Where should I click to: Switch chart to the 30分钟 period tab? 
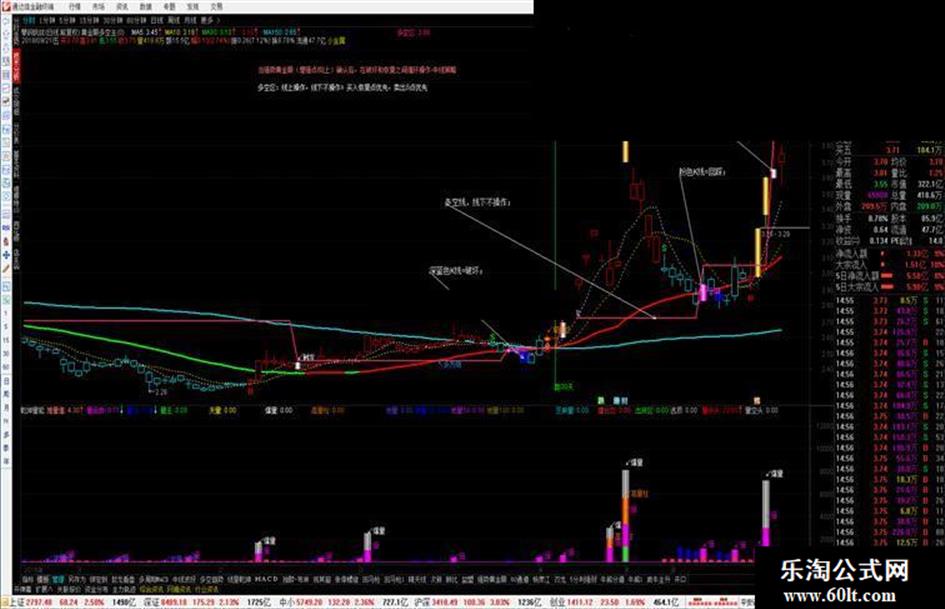pos(113,20)
